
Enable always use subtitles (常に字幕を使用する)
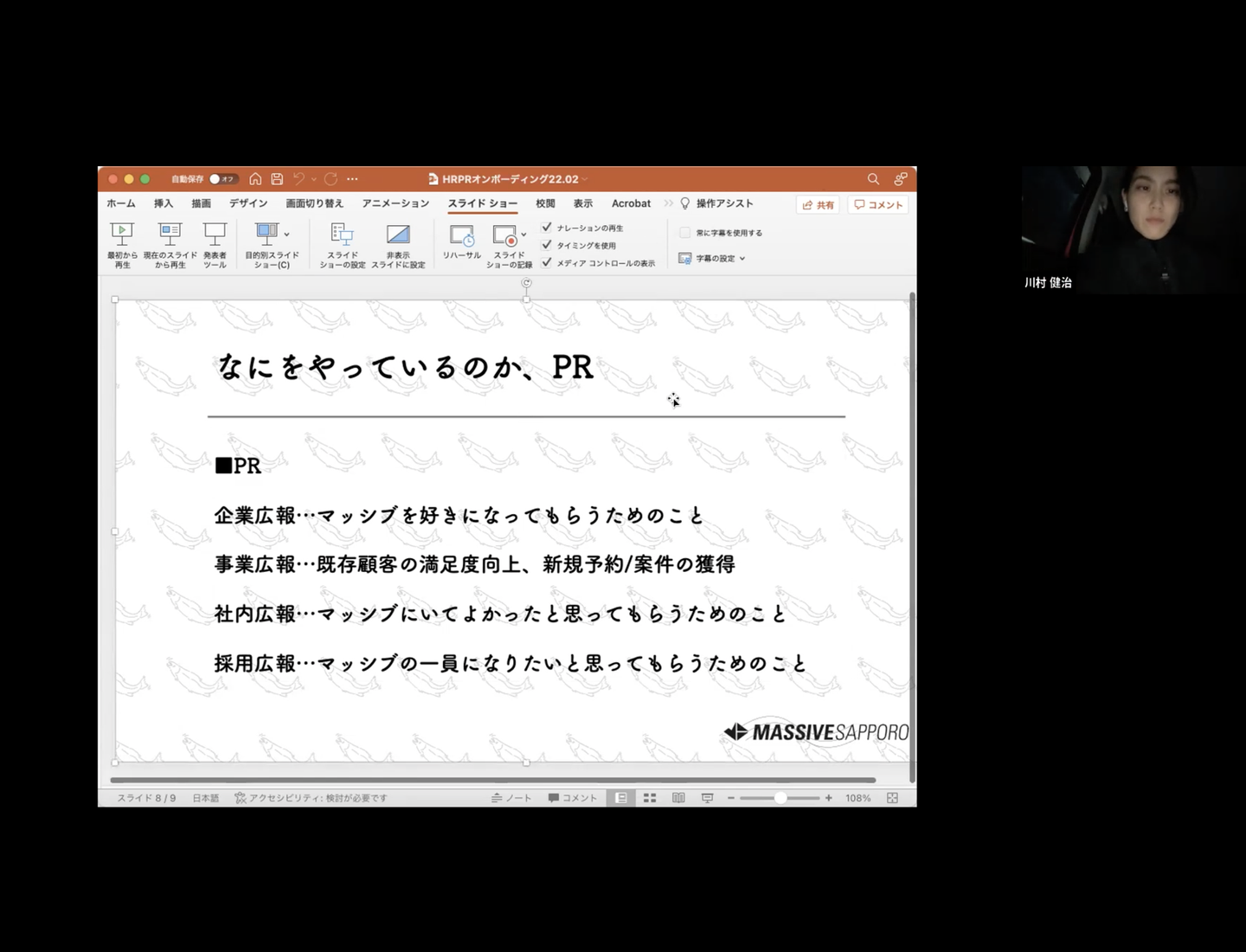pos(685,233)
